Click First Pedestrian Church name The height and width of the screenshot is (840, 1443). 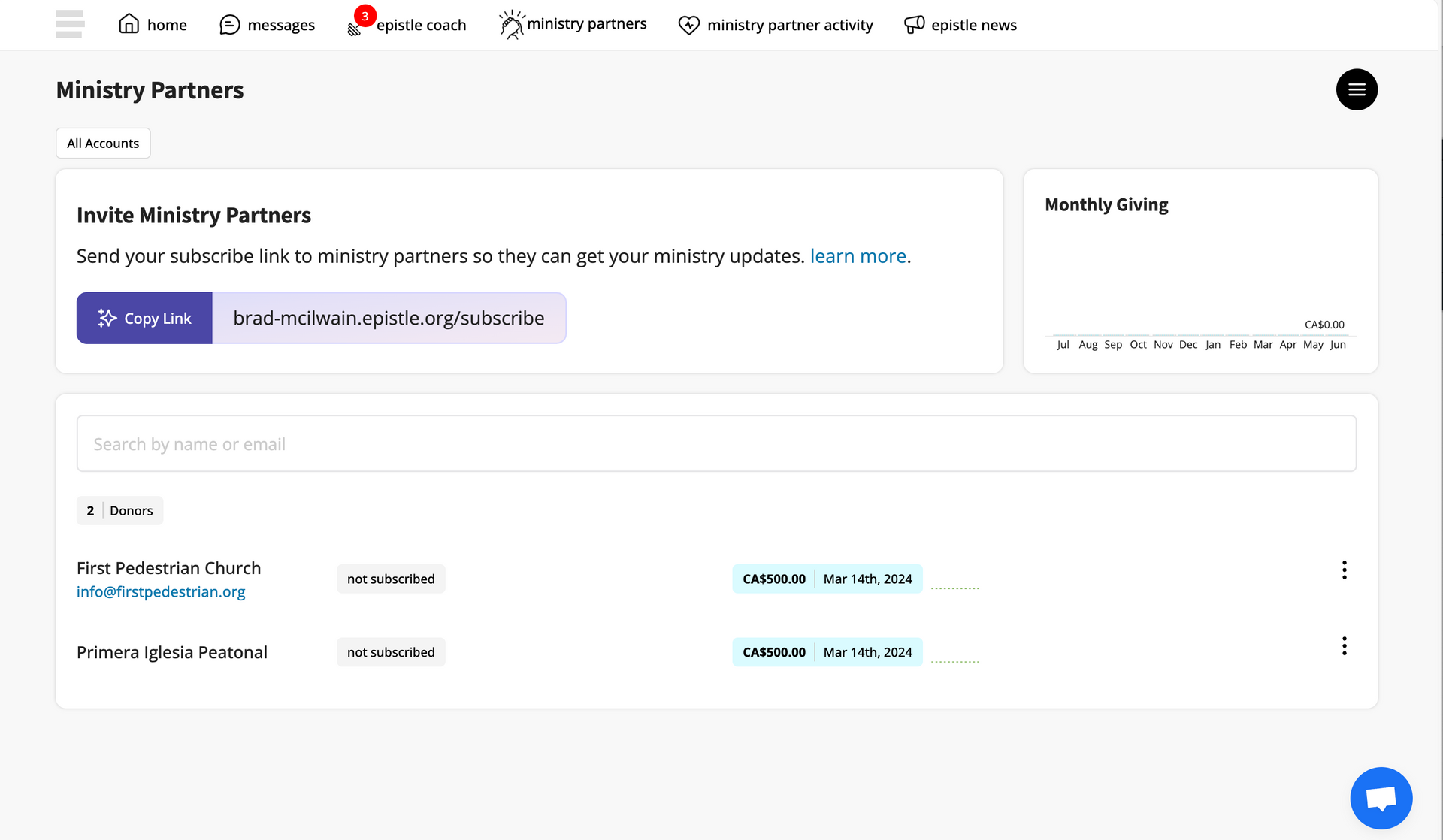coord(169,568)
